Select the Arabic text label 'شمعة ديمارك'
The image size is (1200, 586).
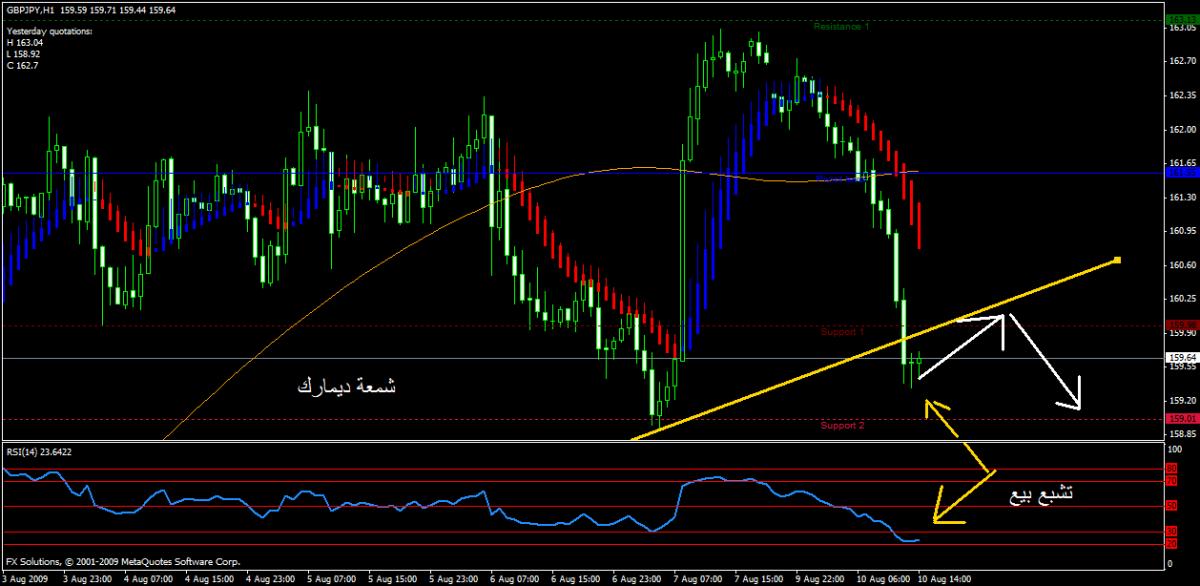pos(346,386)
